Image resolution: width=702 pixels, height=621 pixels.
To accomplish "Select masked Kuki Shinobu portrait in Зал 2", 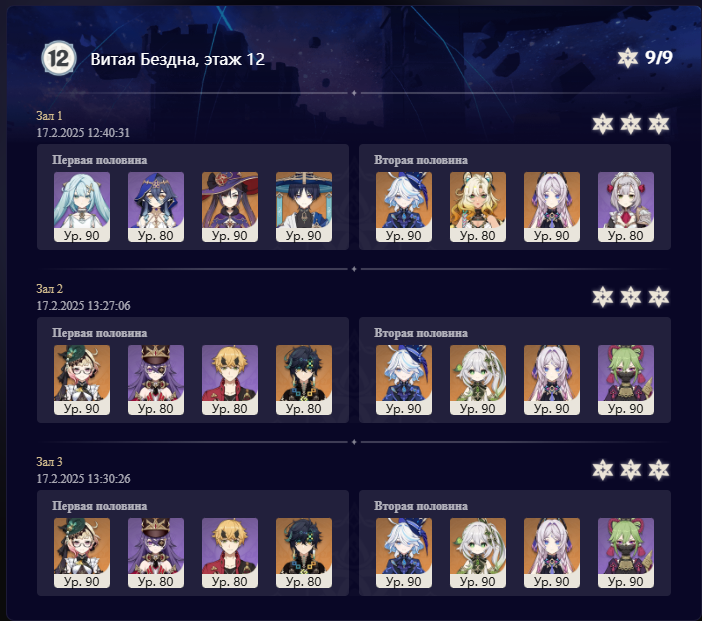I will (x=626, y=380).
